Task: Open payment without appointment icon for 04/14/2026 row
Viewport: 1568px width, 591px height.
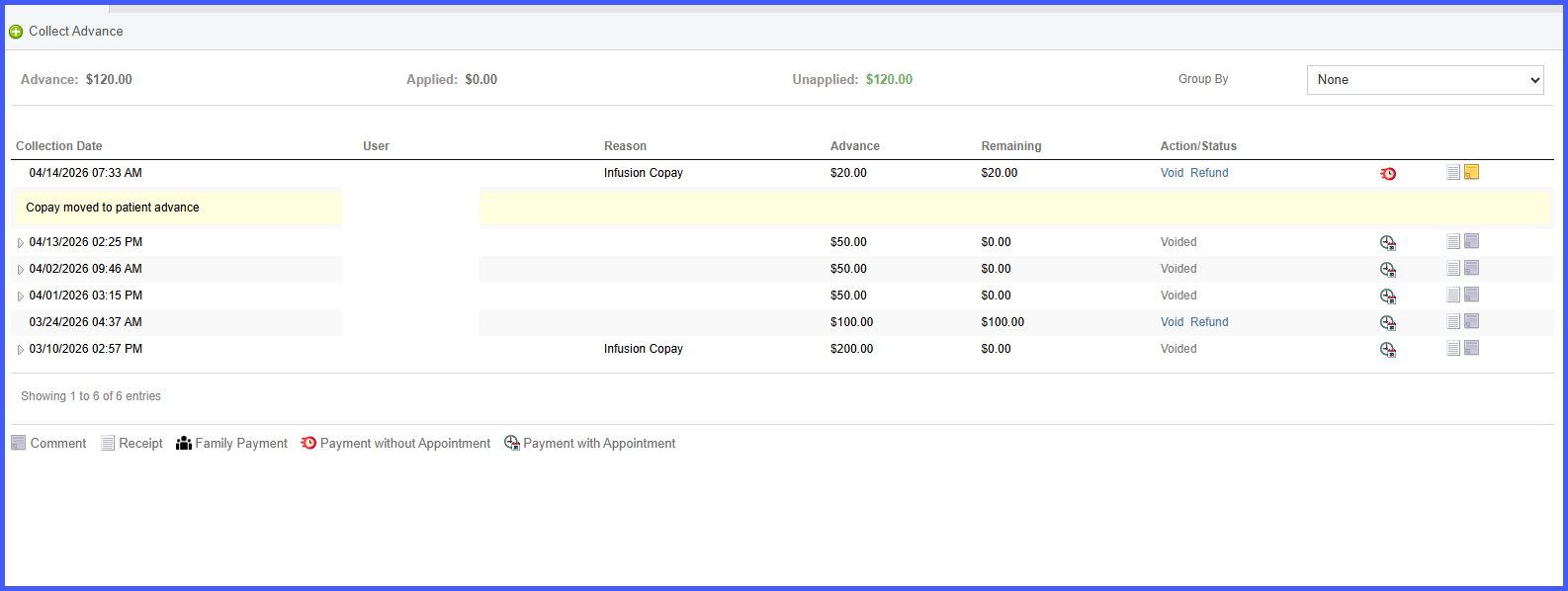Action: (x=1388, y=174)
